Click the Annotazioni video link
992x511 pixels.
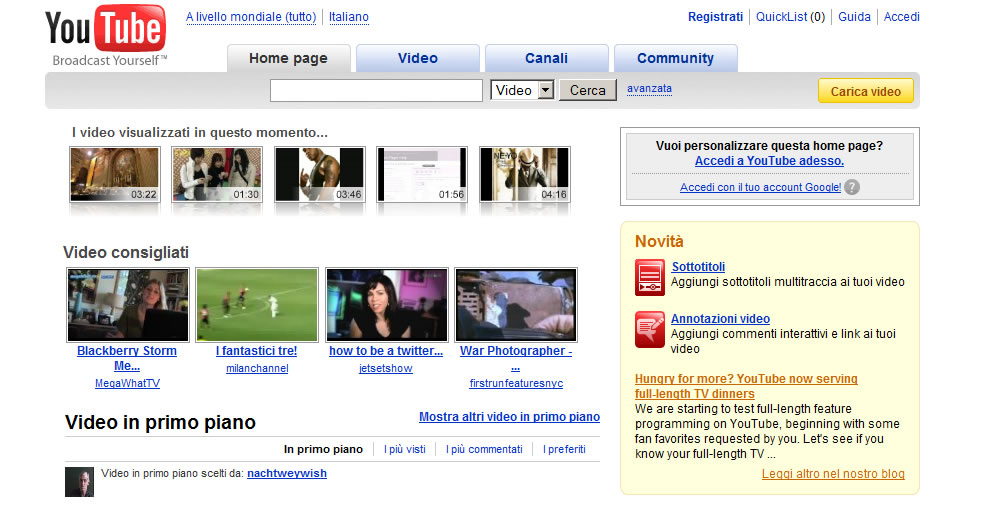click(x=721, y=319)
